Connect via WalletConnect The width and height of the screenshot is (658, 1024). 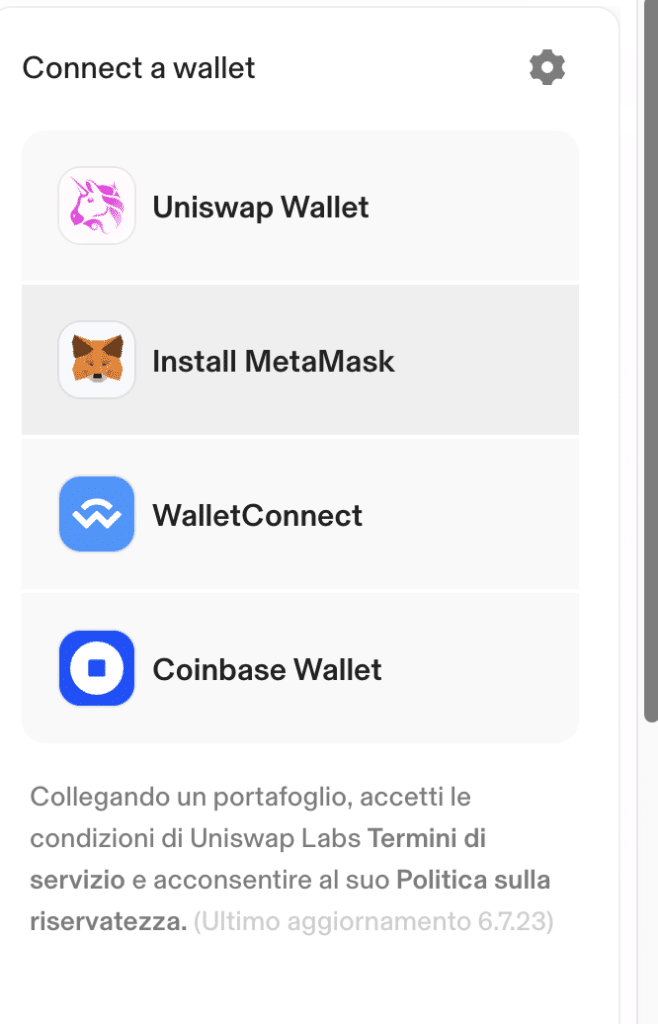point(298,514)
